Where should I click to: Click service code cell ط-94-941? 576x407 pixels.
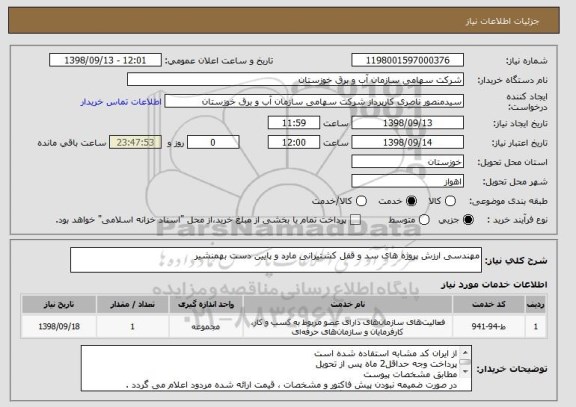[489, 327]
